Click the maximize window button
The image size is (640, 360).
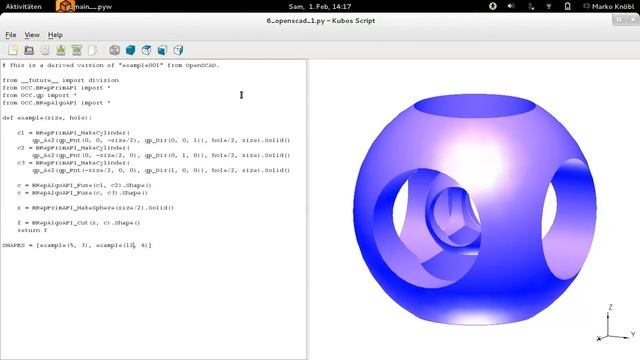coord(619,20)
